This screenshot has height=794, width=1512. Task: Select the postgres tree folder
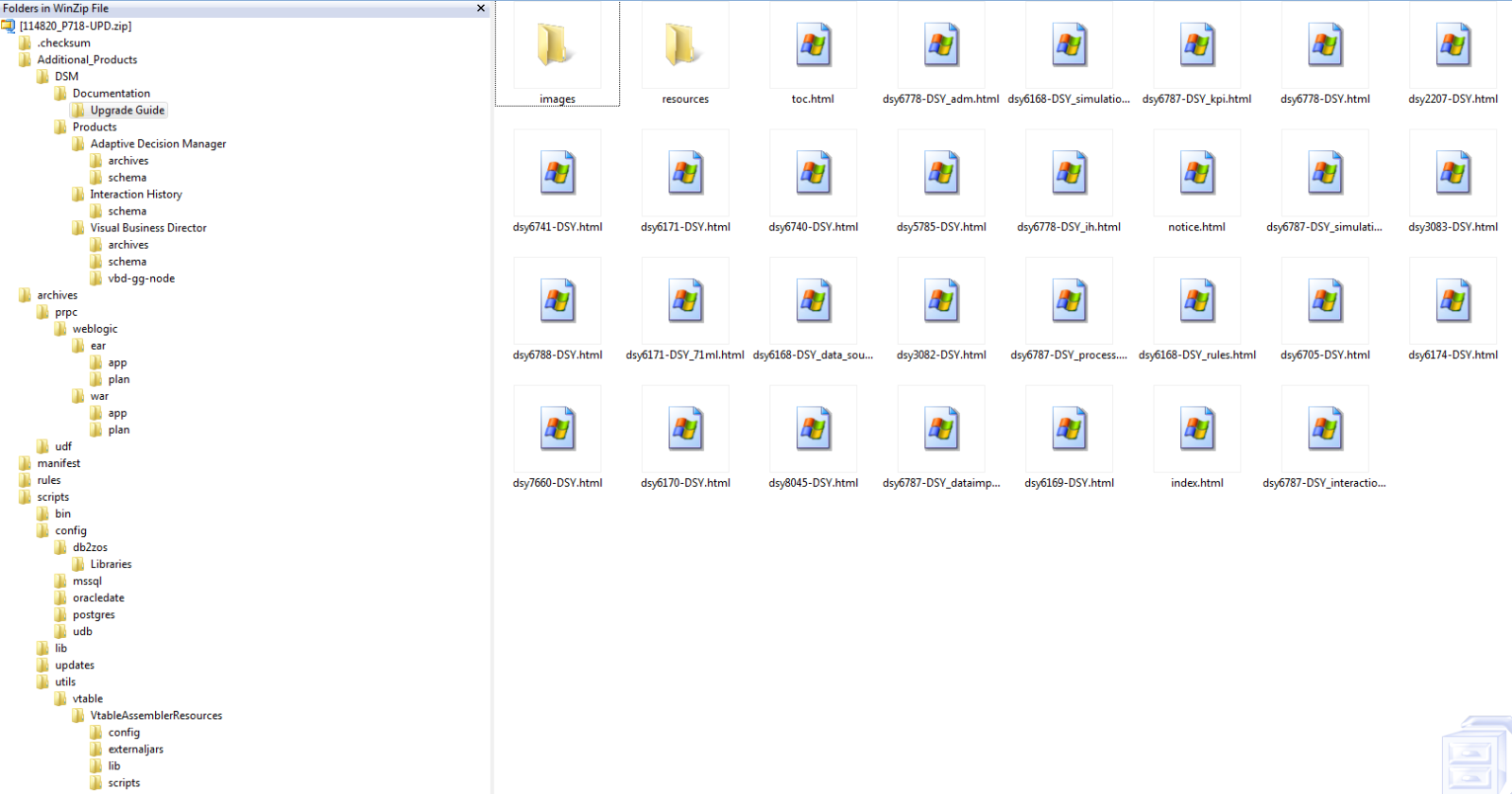(x=94, y=615)
